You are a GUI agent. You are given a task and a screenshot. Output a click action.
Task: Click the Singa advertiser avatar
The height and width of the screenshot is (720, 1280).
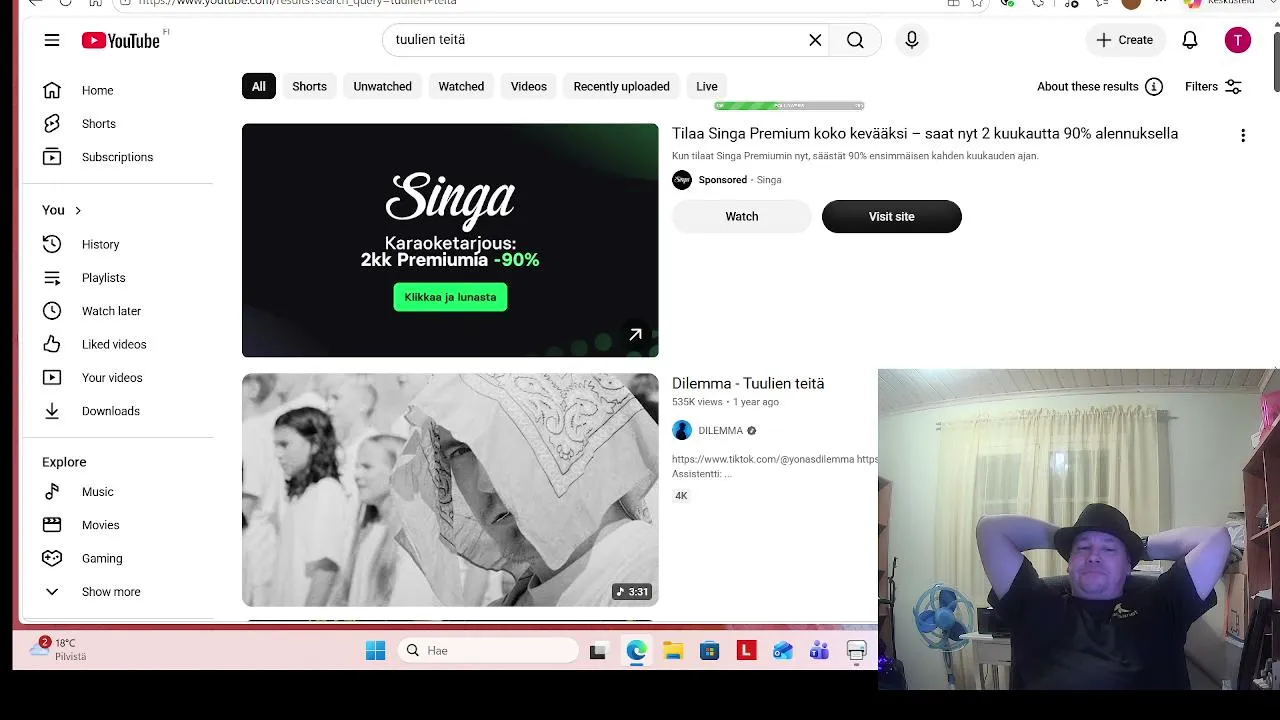pyautogui.click(x=682, y=180)
